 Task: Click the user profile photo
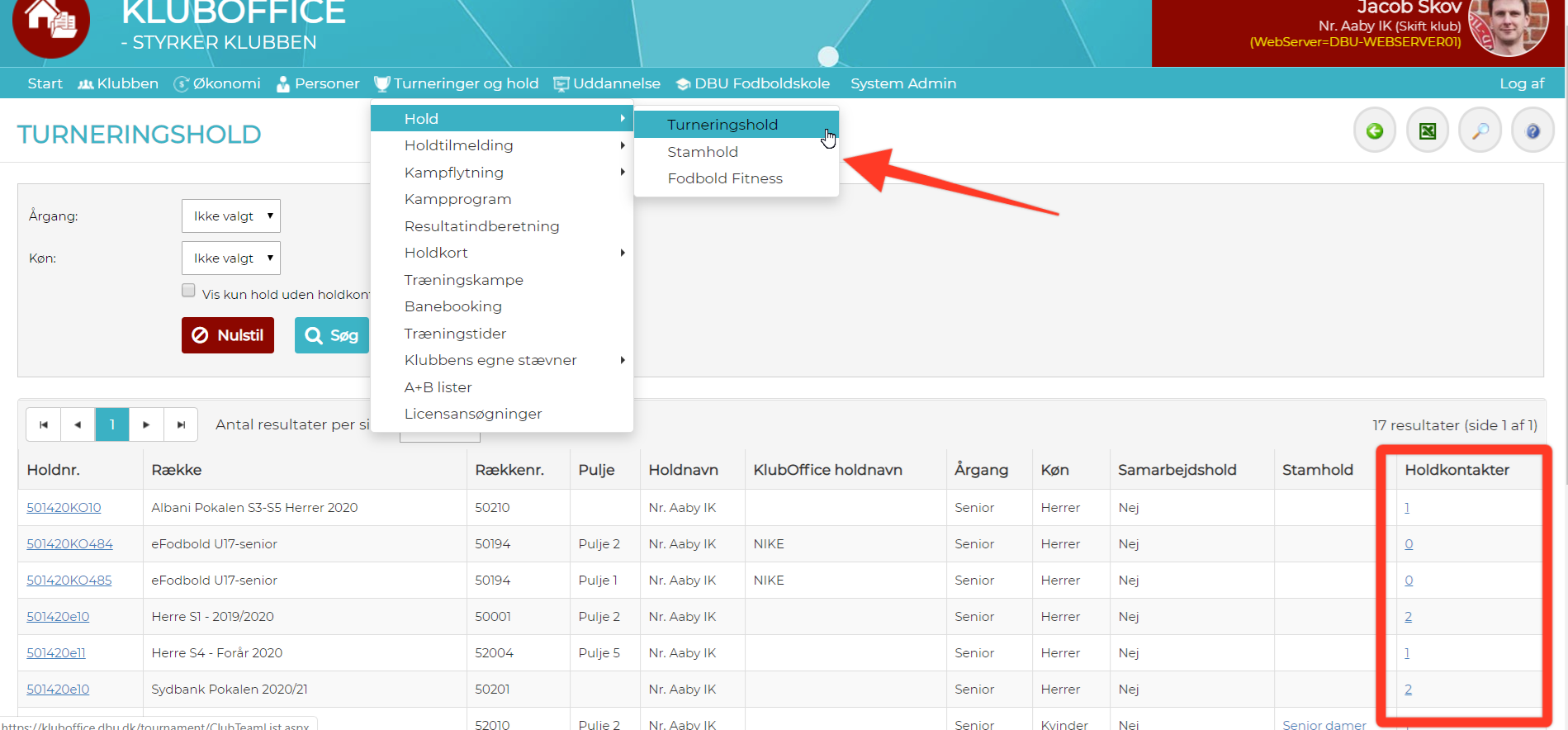1508,26
